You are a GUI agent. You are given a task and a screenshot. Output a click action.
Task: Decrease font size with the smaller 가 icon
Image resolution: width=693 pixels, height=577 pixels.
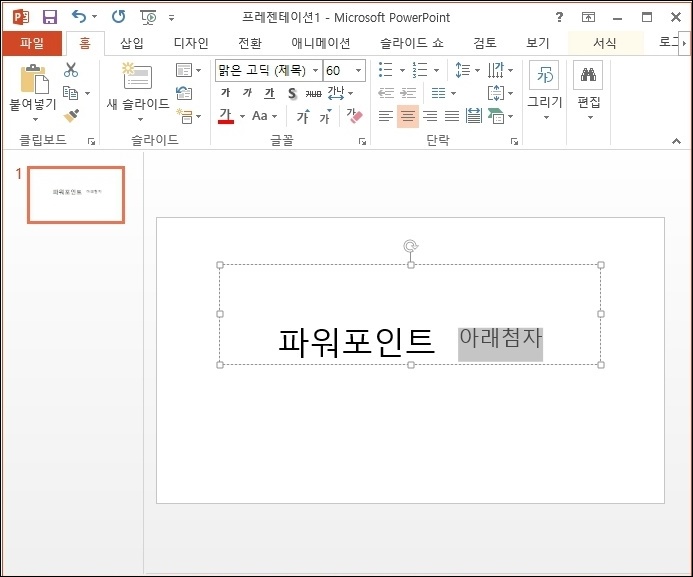pyautogui.click(x=325, y=116)
